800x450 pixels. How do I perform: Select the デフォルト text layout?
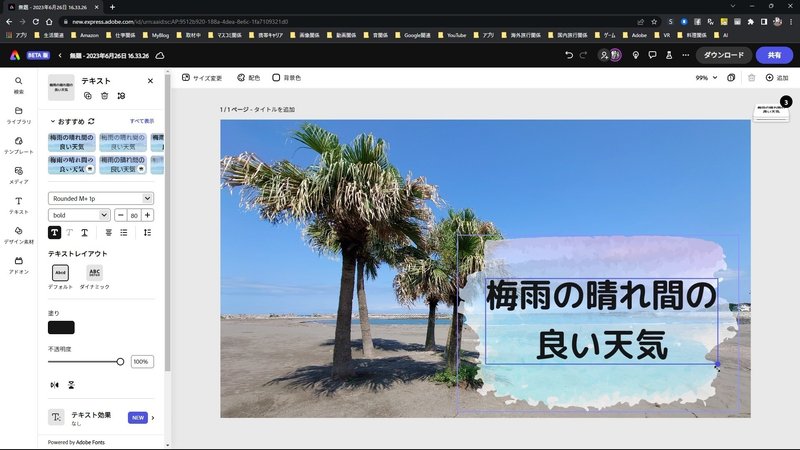60,277
